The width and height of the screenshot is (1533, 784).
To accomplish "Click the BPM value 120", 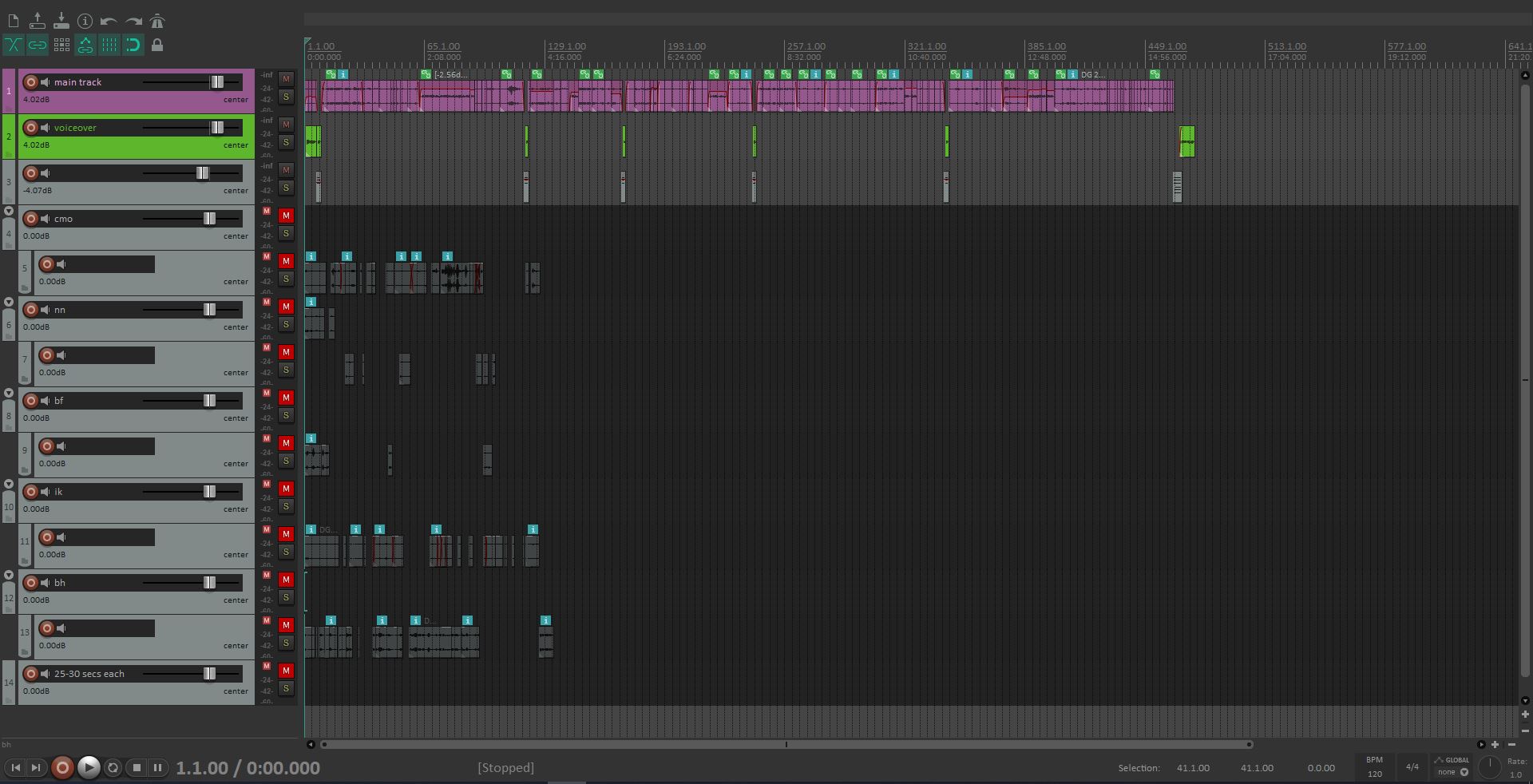I will [1375, 774].
